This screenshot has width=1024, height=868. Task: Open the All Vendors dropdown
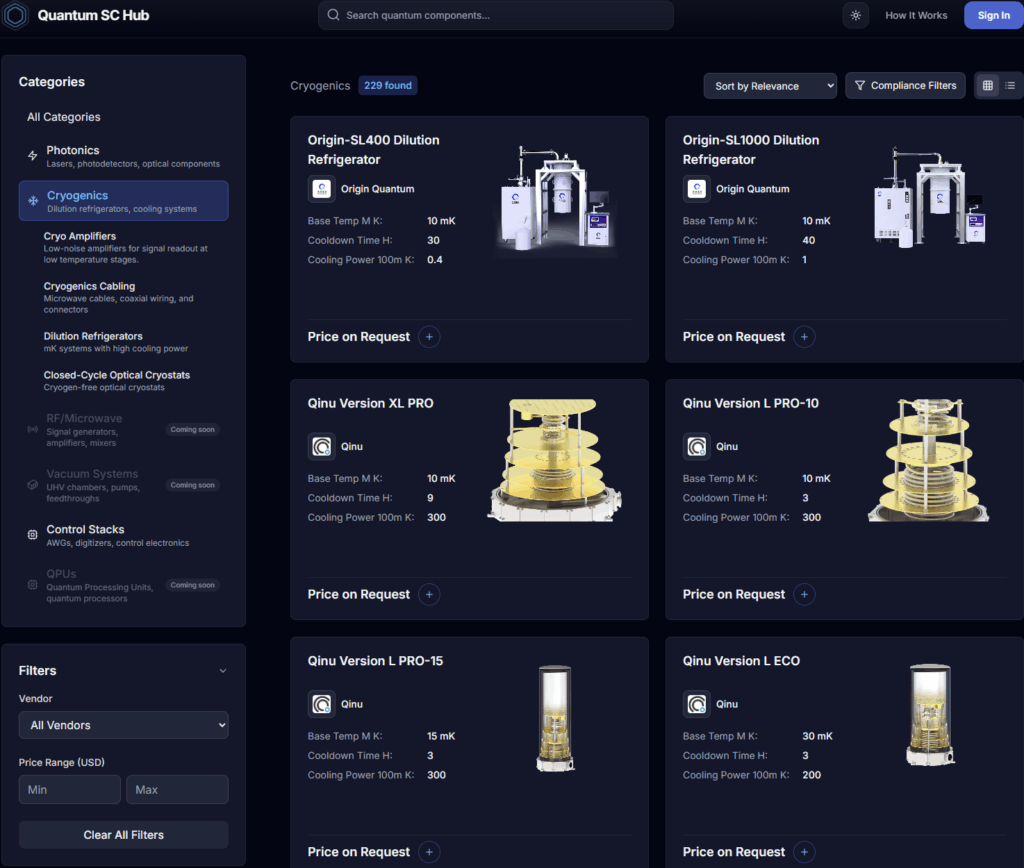pos(123,725)
